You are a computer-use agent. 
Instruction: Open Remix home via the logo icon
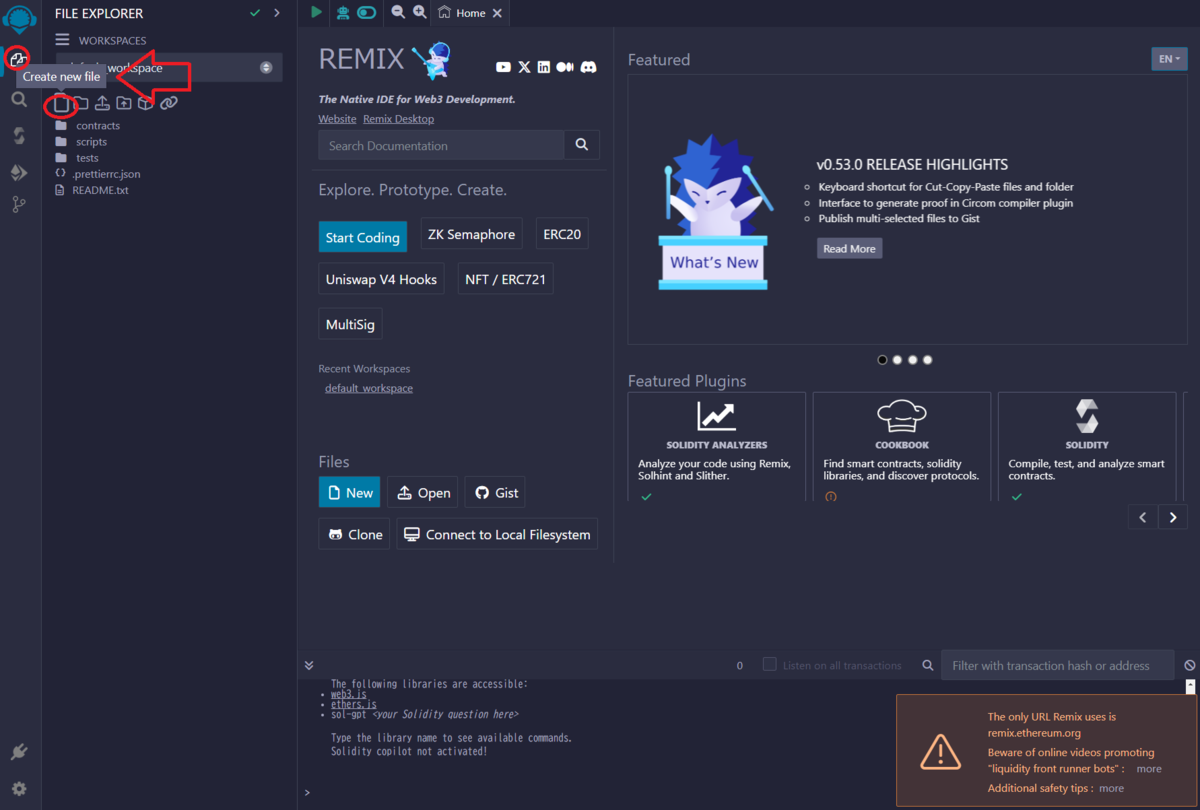click(x=19, y=18)
